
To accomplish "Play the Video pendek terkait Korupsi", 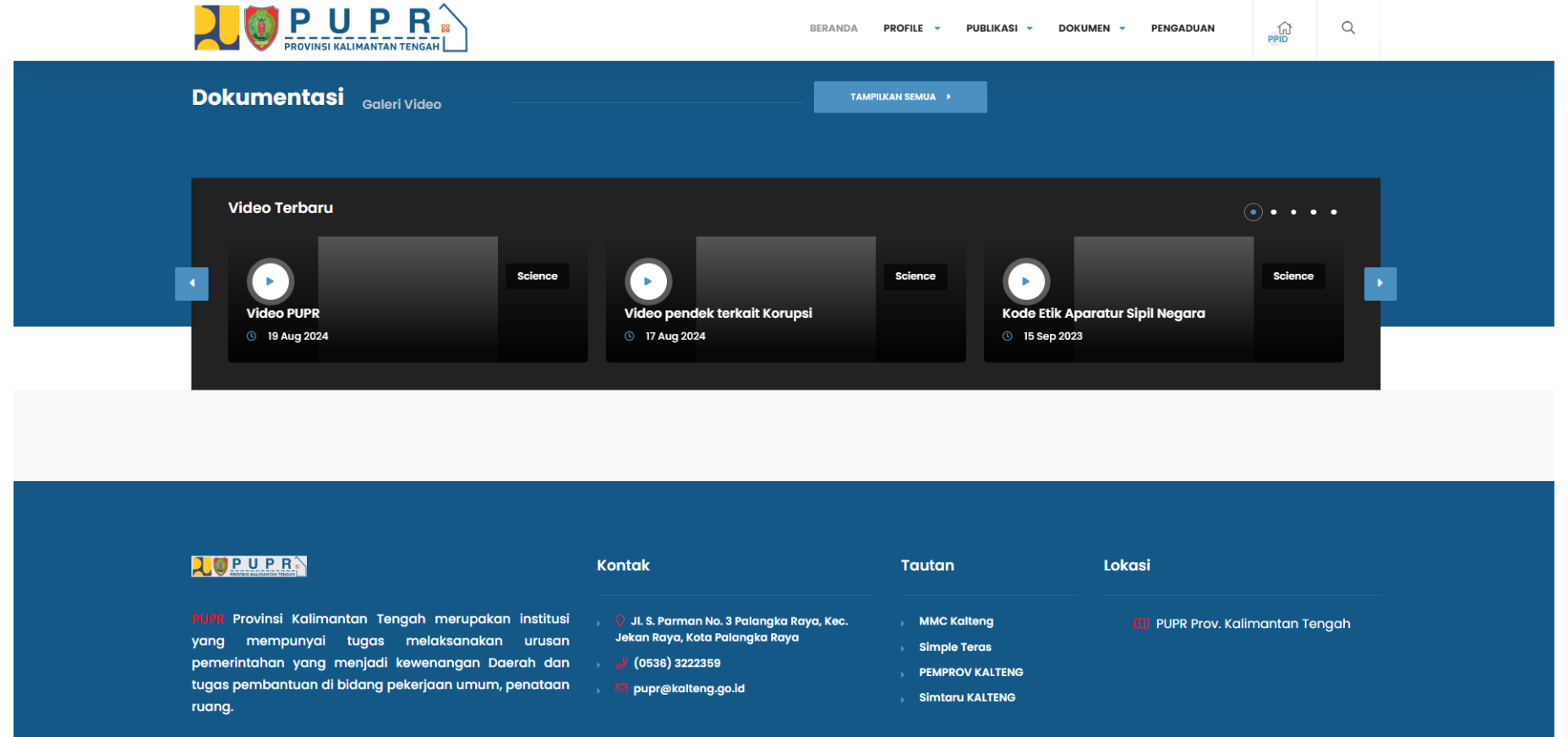I will [x=647, y=281].
